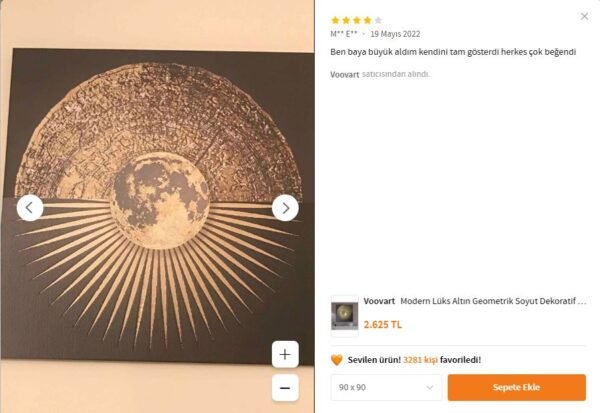Open the product thumbnail image
Image resolution: width=600 pixels, height=413 pixels.
coord(344,314)
